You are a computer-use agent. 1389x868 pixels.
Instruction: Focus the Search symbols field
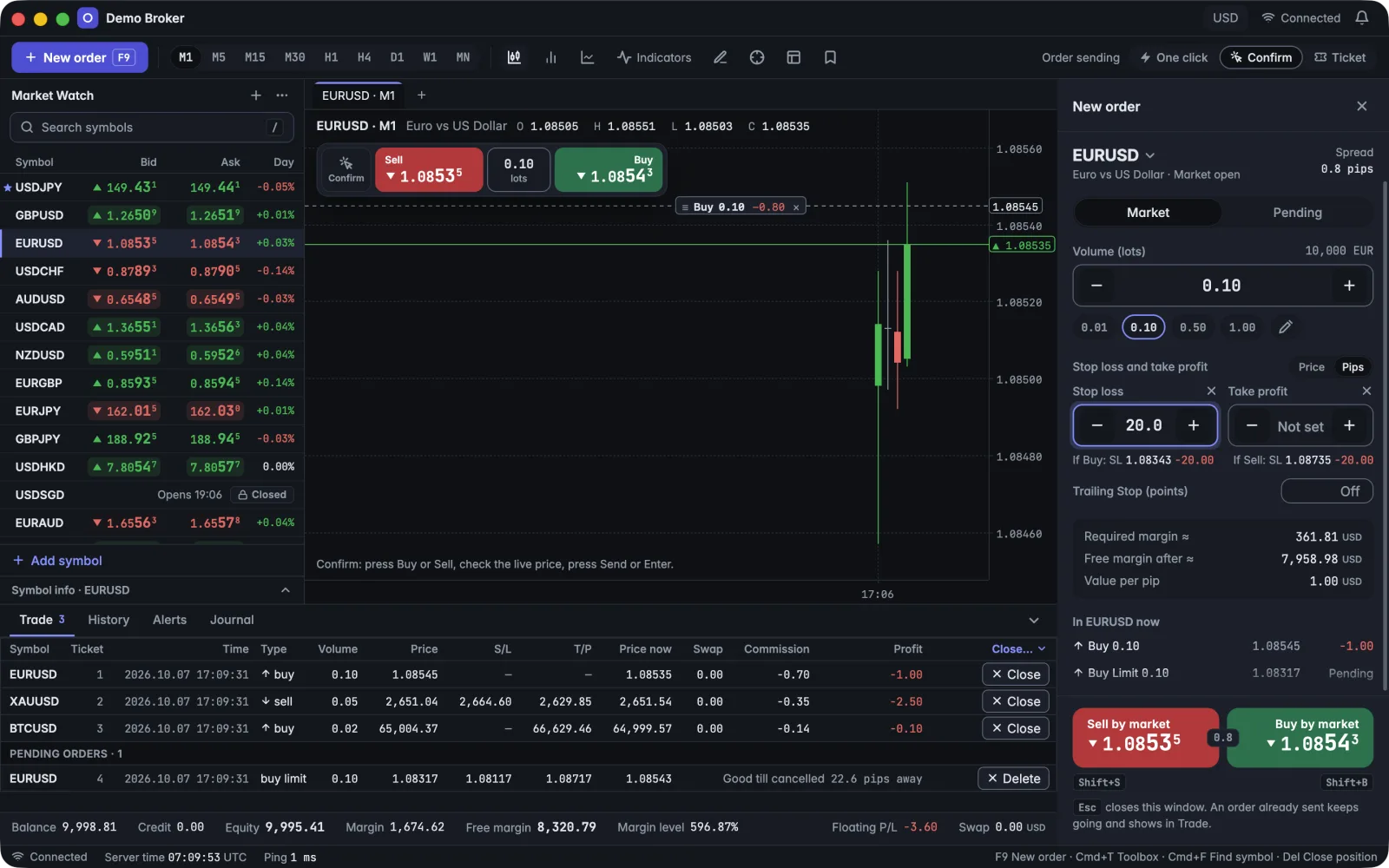coord(152,128)
